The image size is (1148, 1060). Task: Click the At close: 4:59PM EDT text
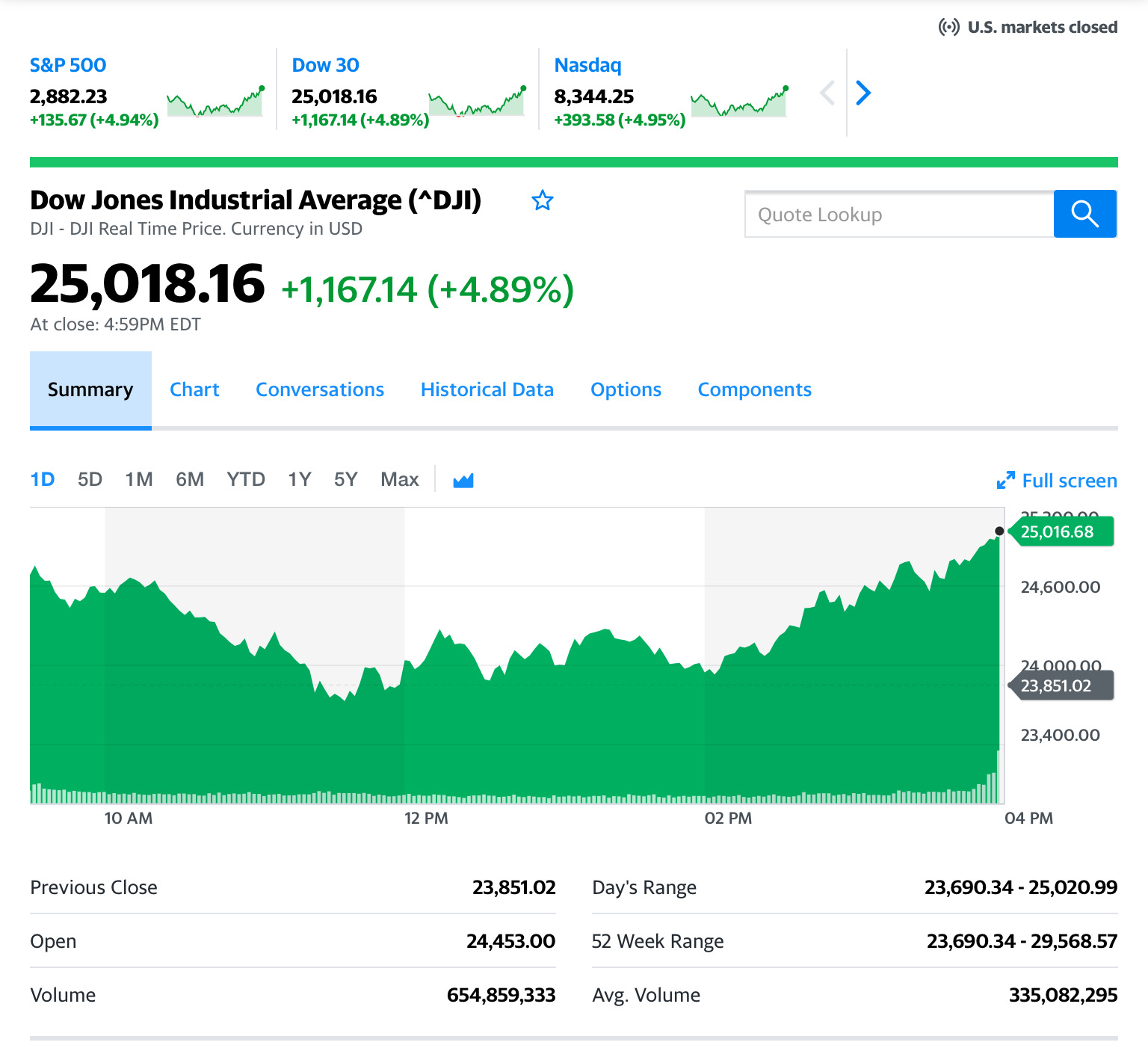click(x=116, y=324)
